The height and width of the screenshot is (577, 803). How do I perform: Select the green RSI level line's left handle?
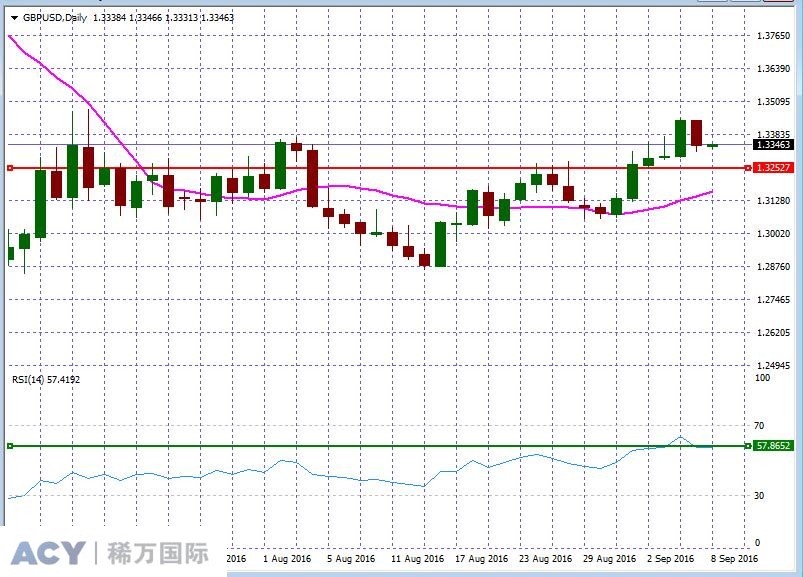pos(10,446)
